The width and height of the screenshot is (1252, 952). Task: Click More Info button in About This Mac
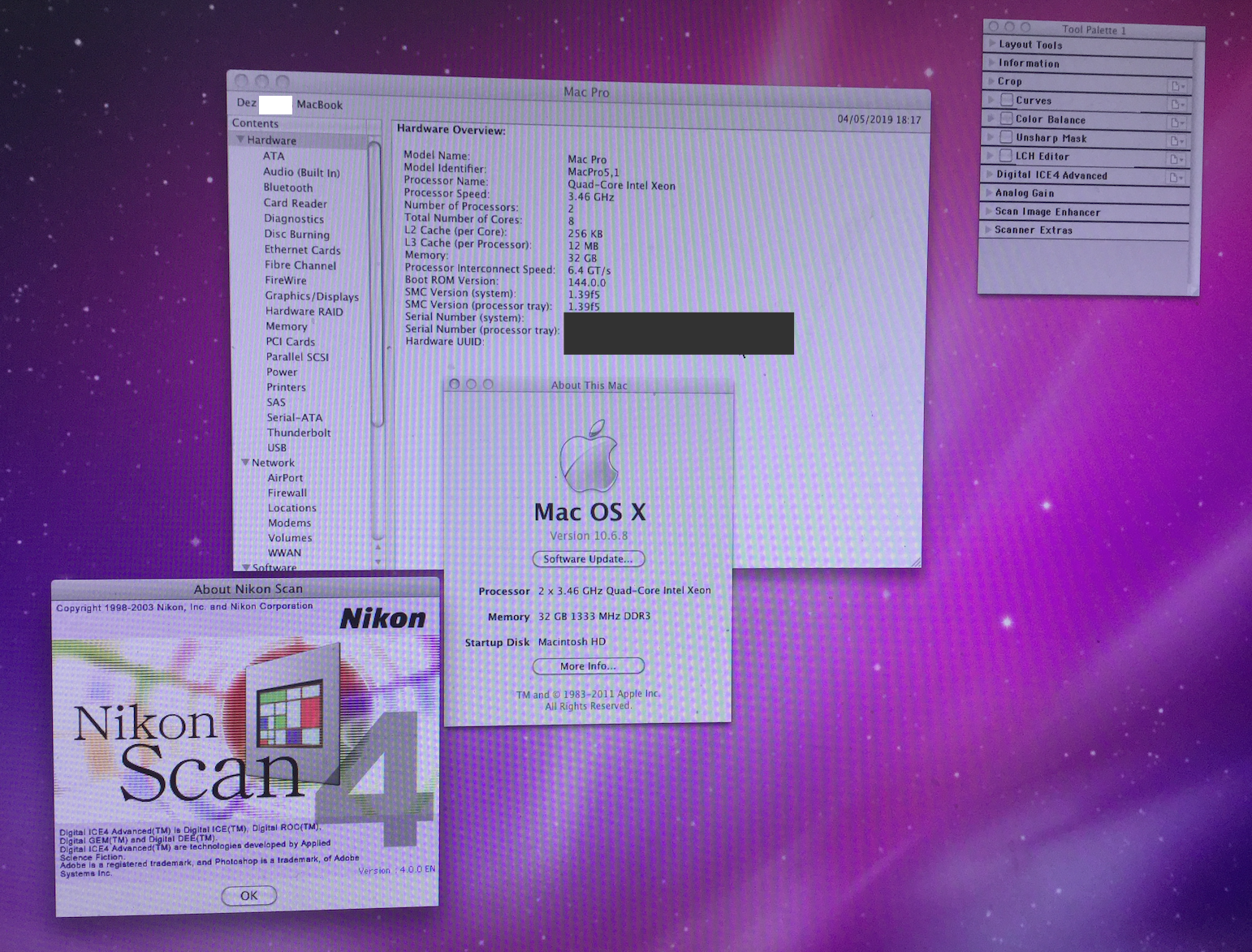pos(588,666)
